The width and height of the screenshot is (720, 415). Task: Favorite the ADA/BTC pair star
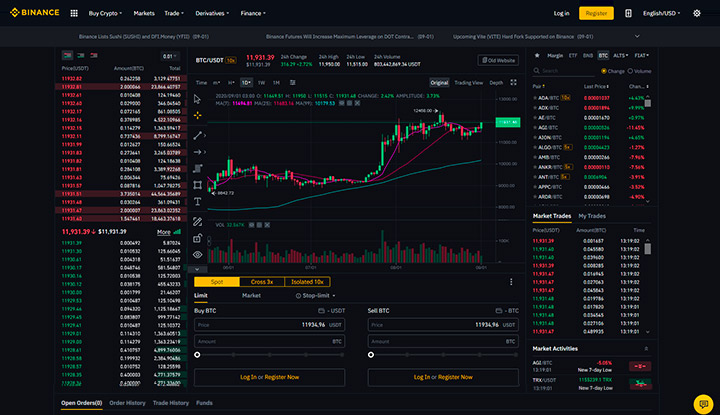coord(534,98)
